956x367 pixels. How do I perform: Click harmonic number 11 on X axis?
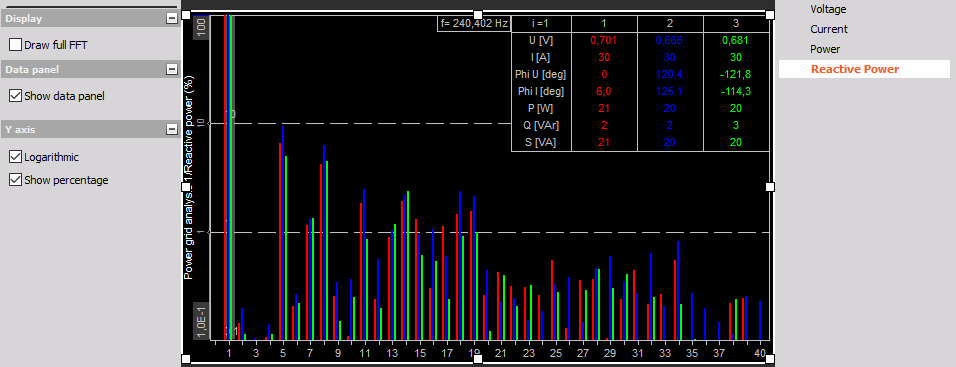(x=365, y=354)
